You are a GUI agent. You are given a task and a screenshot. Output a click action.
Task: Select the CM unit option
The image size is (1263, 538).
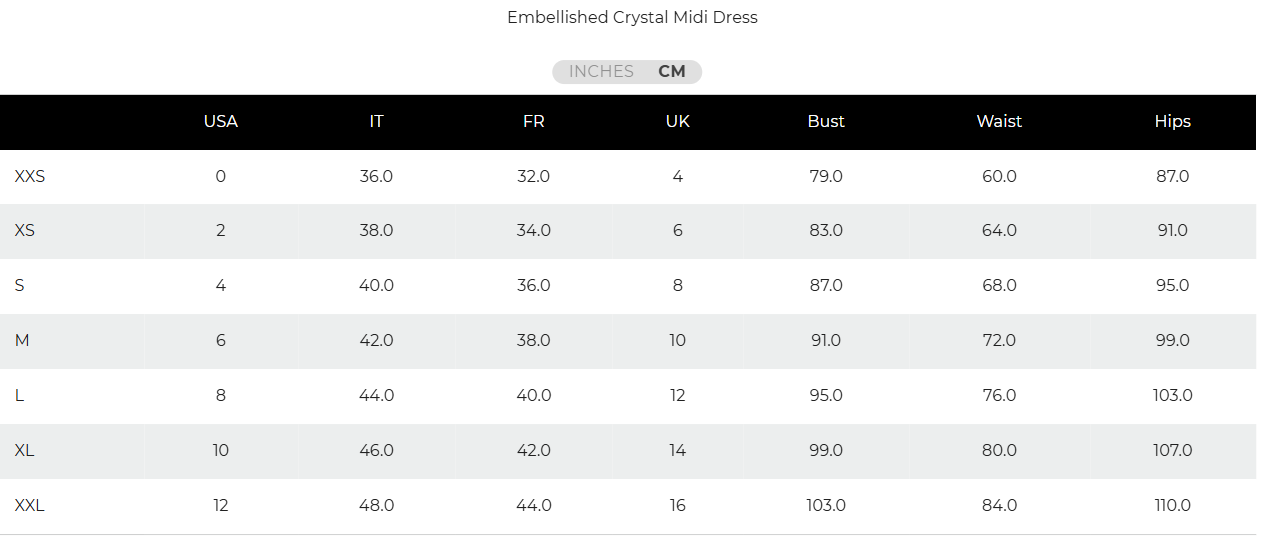click(672, 72)
